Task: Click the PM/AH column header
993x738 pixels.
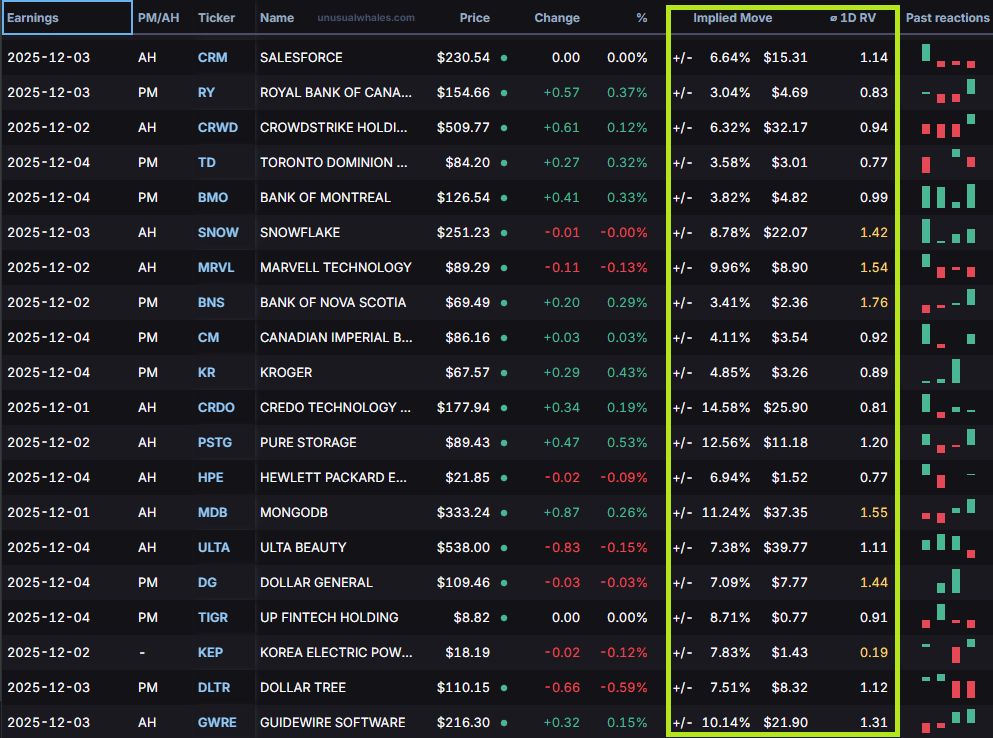Action: point(158,18)
